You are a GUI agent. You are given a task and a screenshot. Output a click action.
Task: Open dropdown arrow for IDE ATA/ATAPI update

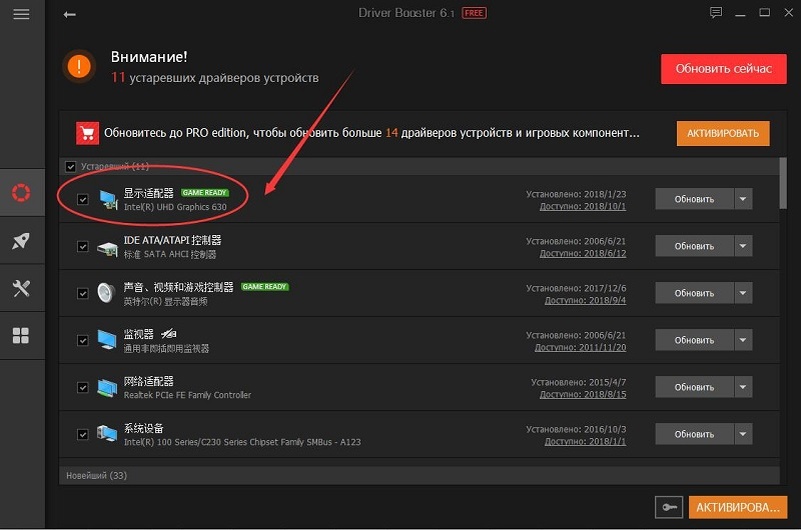pos(743,246)
